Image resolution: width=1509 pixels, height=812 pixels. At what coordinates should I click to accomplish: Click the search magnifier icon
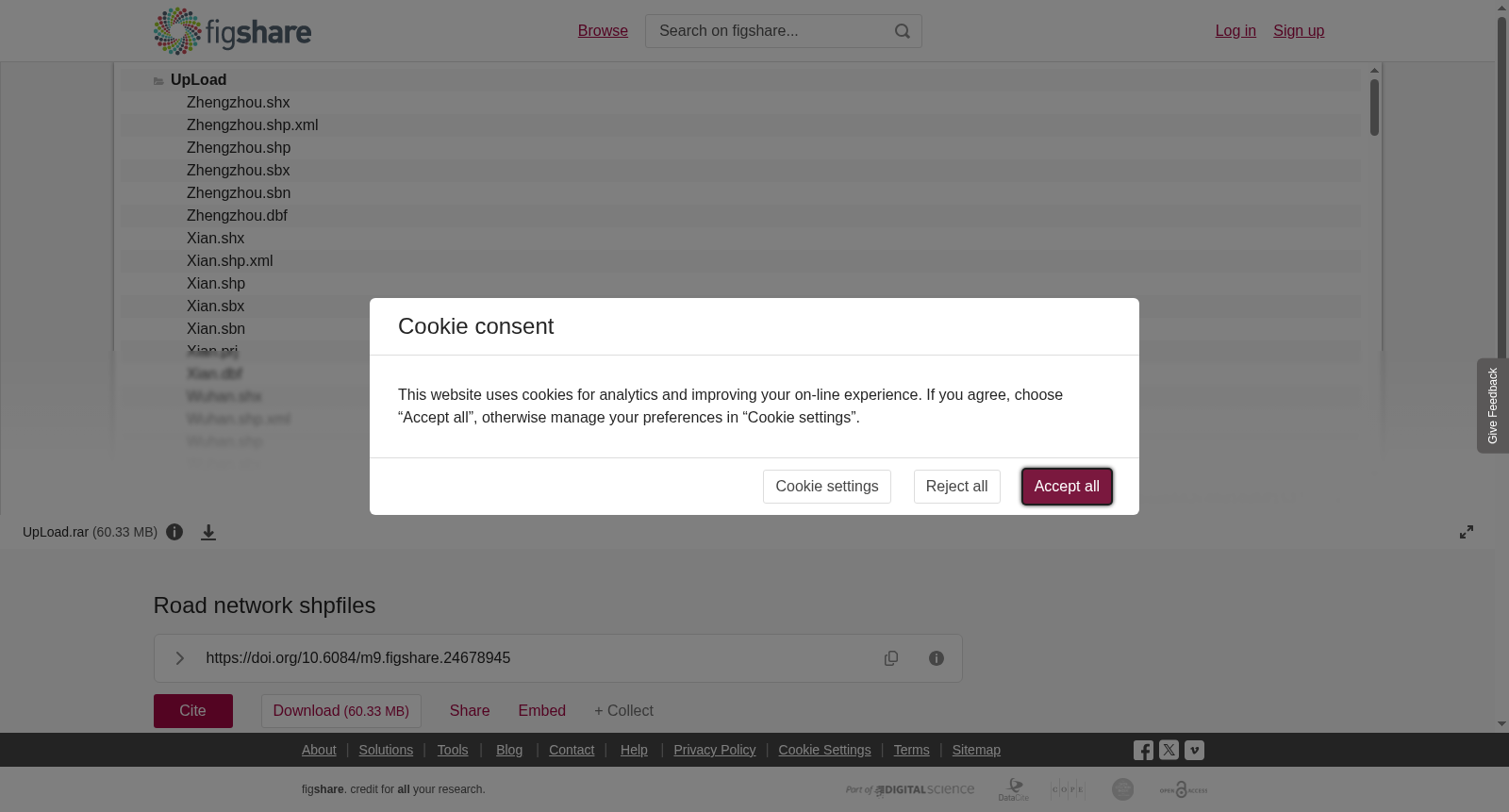[903, 31]
